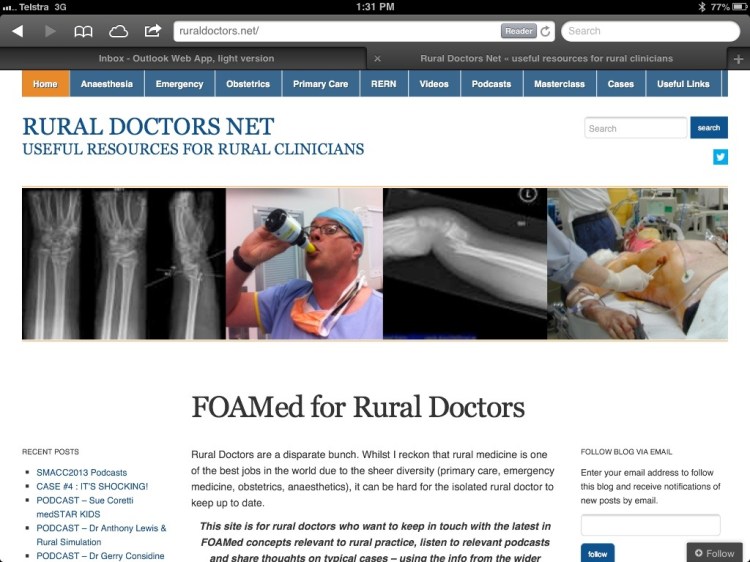The height and width of the screenshot is (562, 750).
Task: Close the Rural Doctors Net tab
Action: (377, 59)
